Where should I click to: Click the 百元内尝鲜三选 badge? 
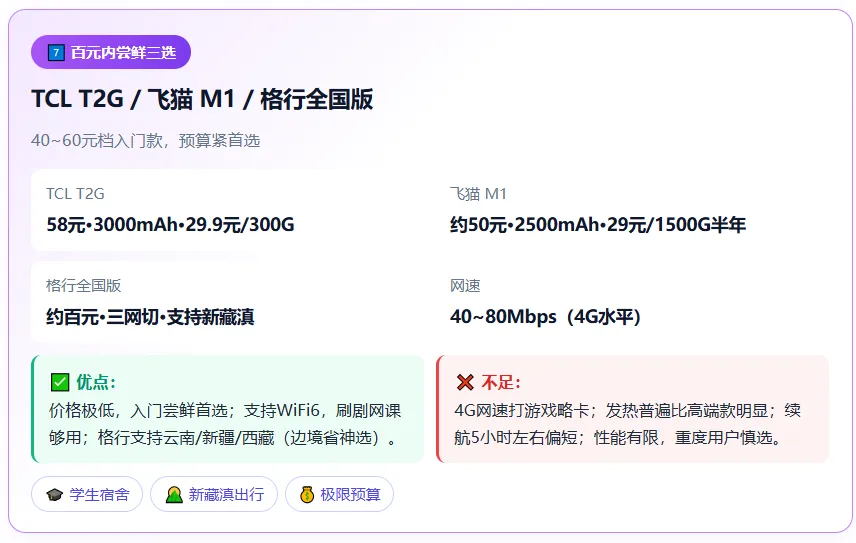[x=111, y=52]
